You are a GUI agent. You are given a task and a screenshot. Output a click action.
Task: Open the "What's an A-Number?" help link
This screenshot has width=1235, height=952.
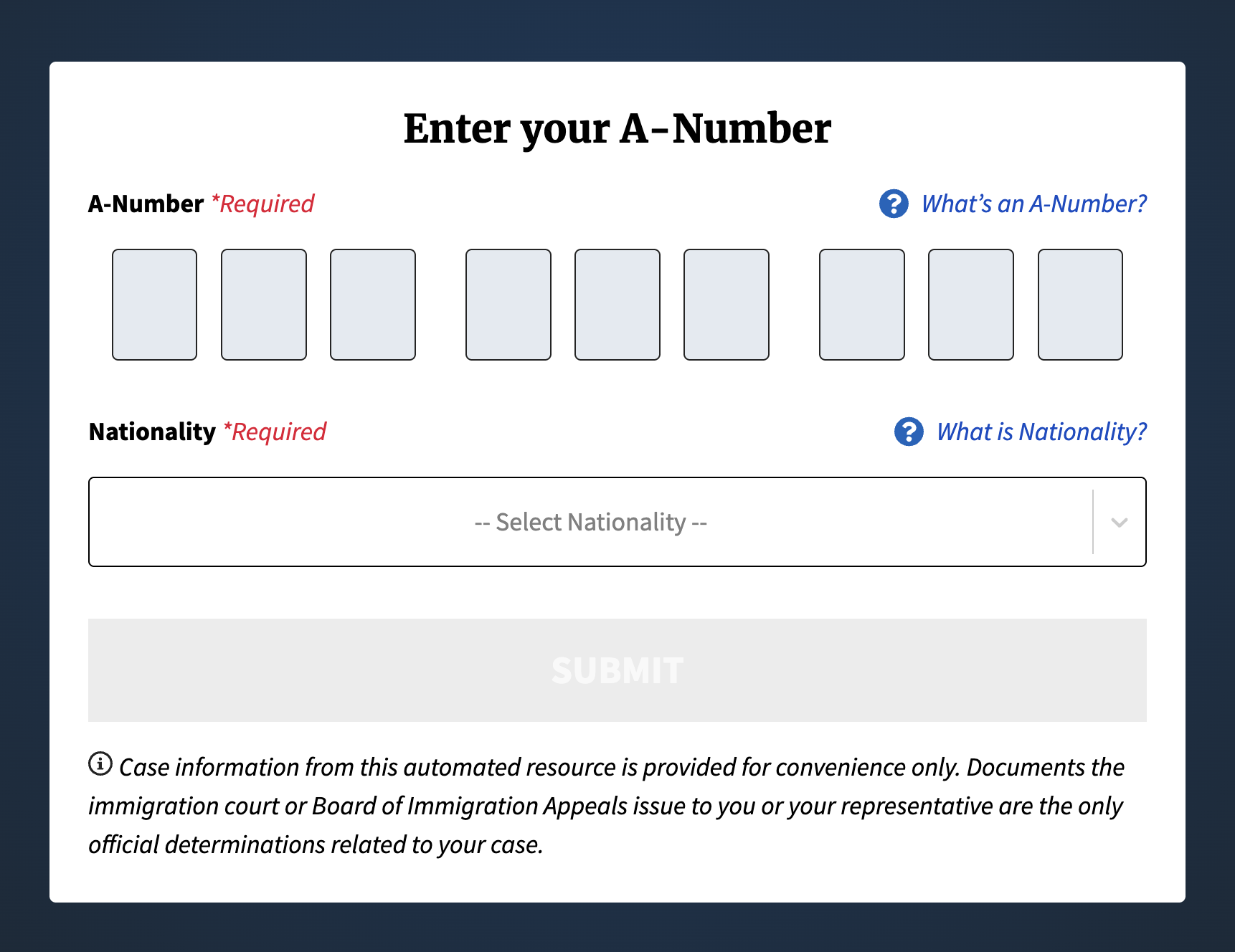1033,204
